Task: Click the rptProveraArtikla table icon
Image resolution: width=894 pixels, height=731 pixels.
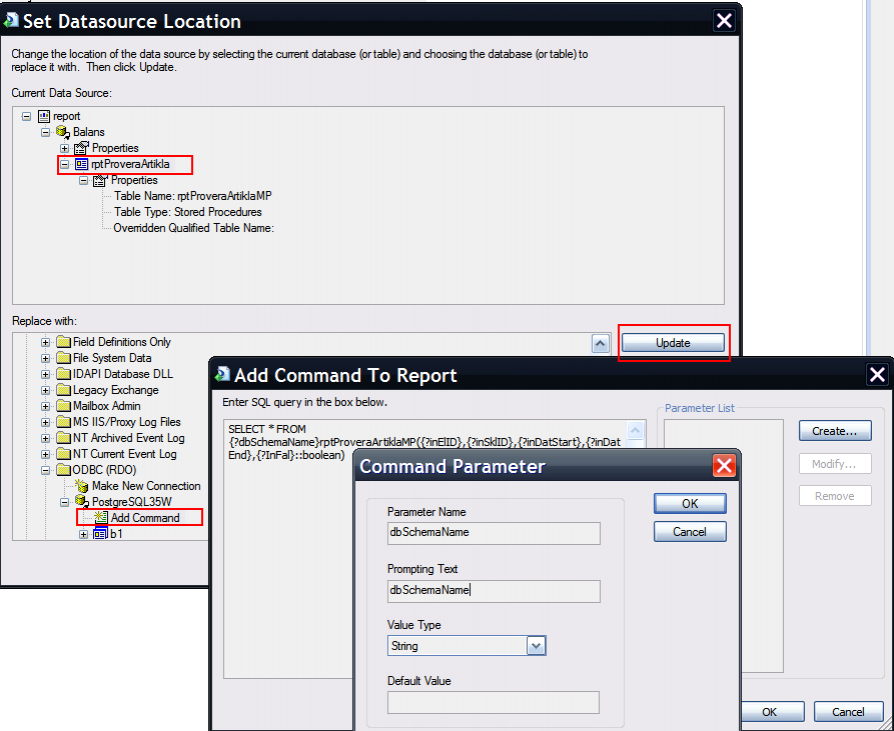Action: click(x=82, y=164)
